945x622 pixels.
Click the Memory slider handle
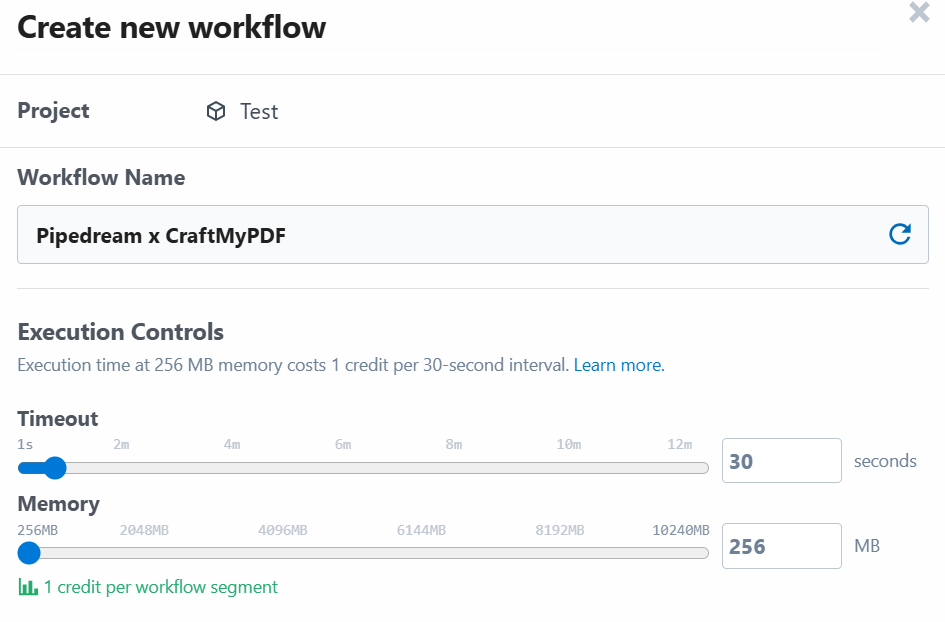(29, 553)
